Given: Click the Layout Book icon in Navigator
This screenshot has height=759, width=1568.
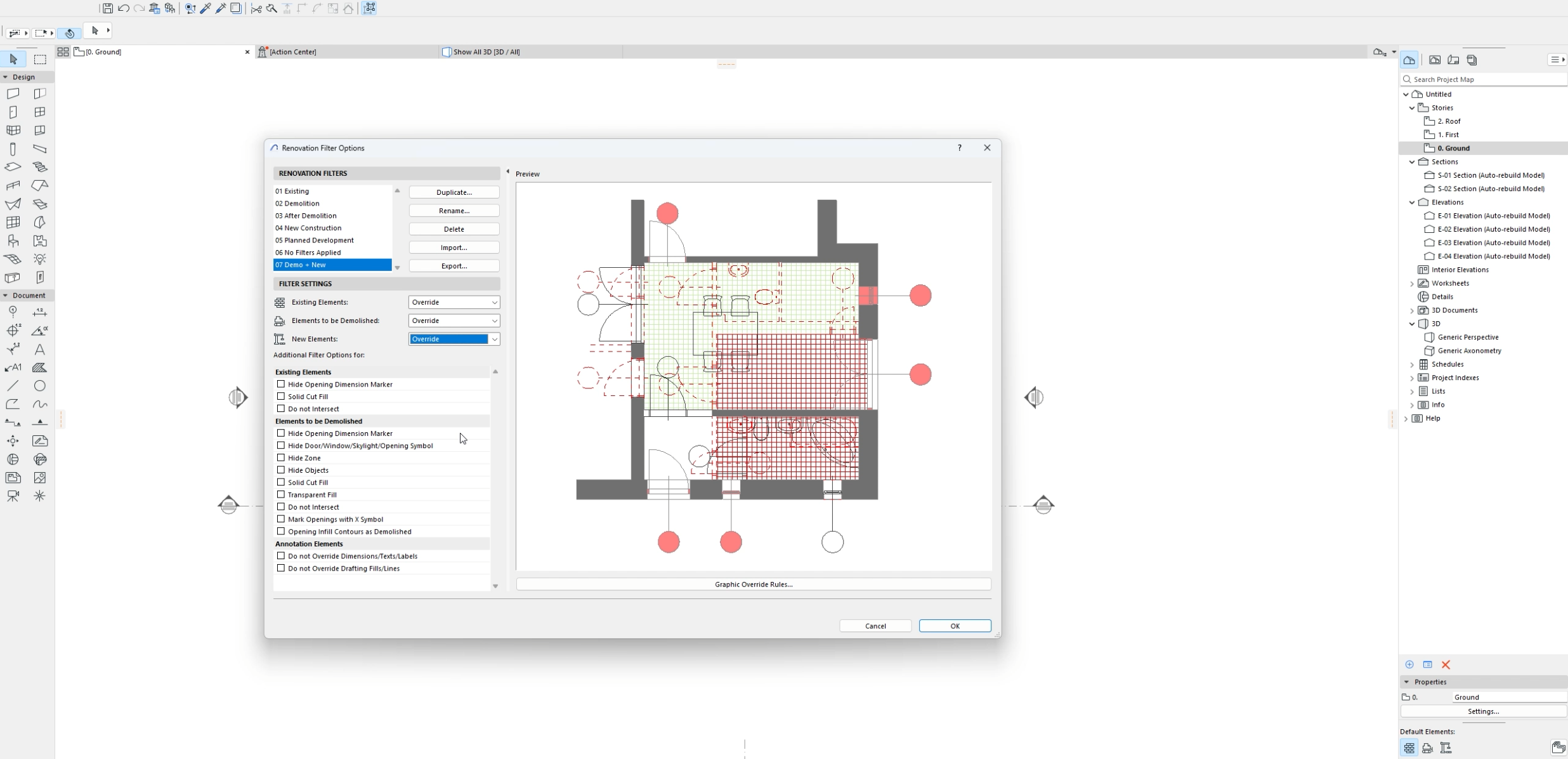Looking at the screenshot, I should coord(1453,60).
